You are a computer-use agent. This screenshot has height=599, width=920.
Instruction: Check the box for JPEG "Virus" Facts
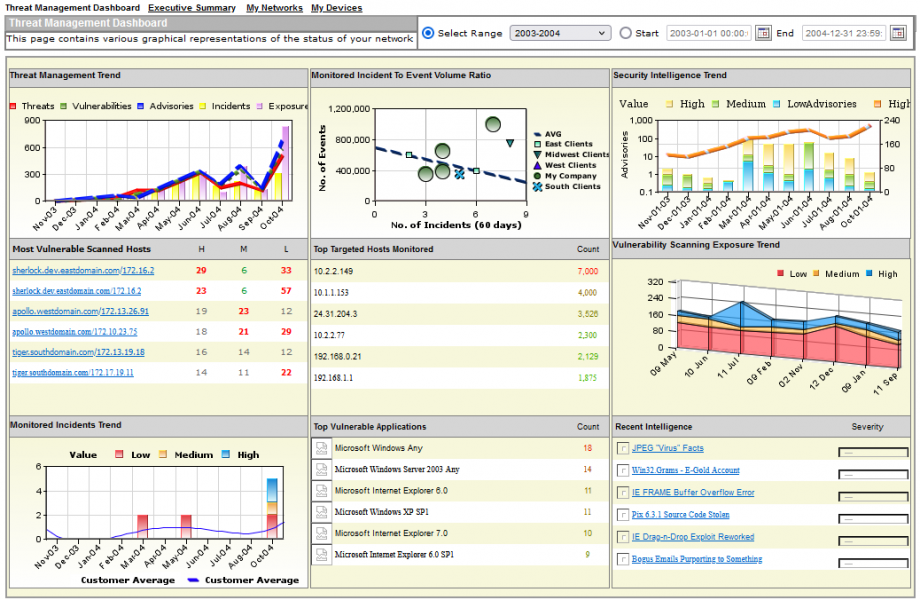(623, 449)
